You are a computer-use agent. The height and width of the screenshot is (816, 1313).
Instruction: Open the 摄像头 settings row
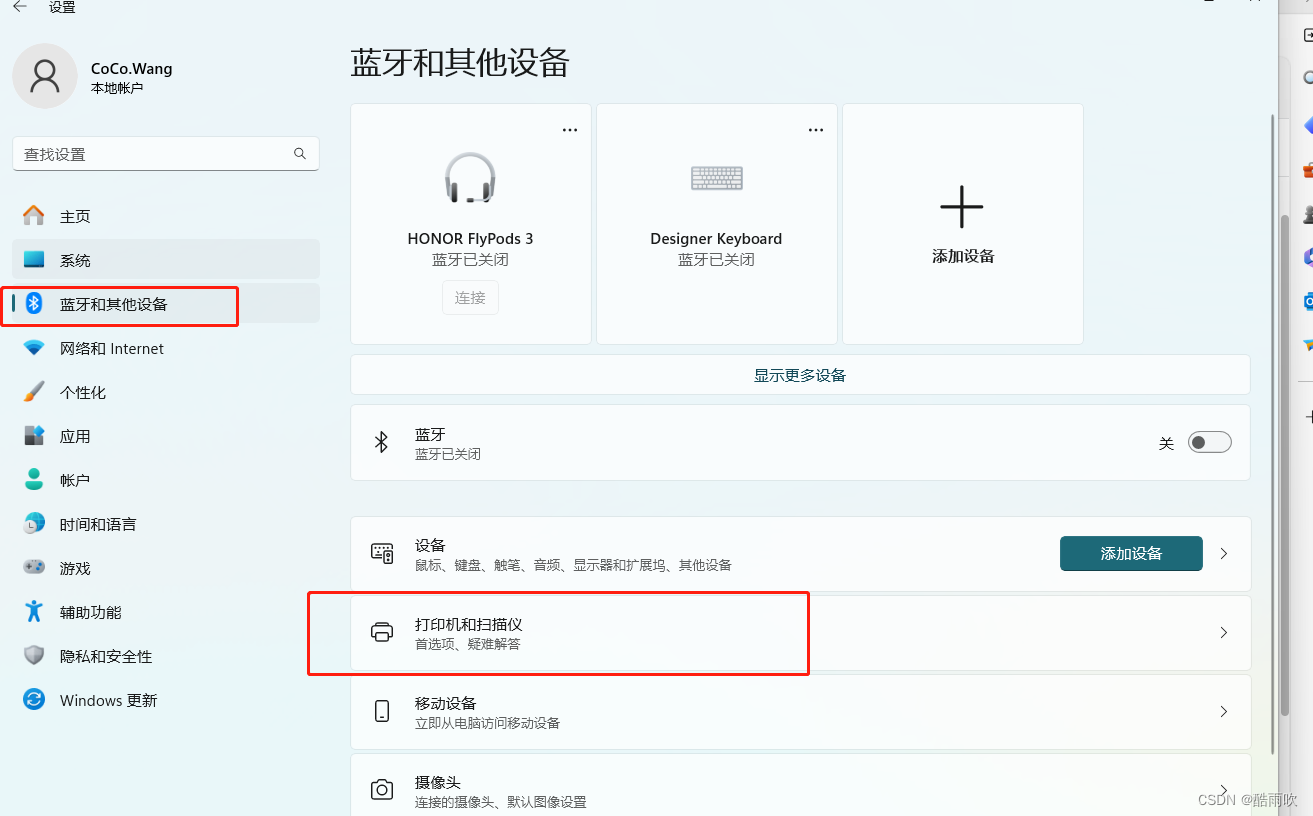800,786
